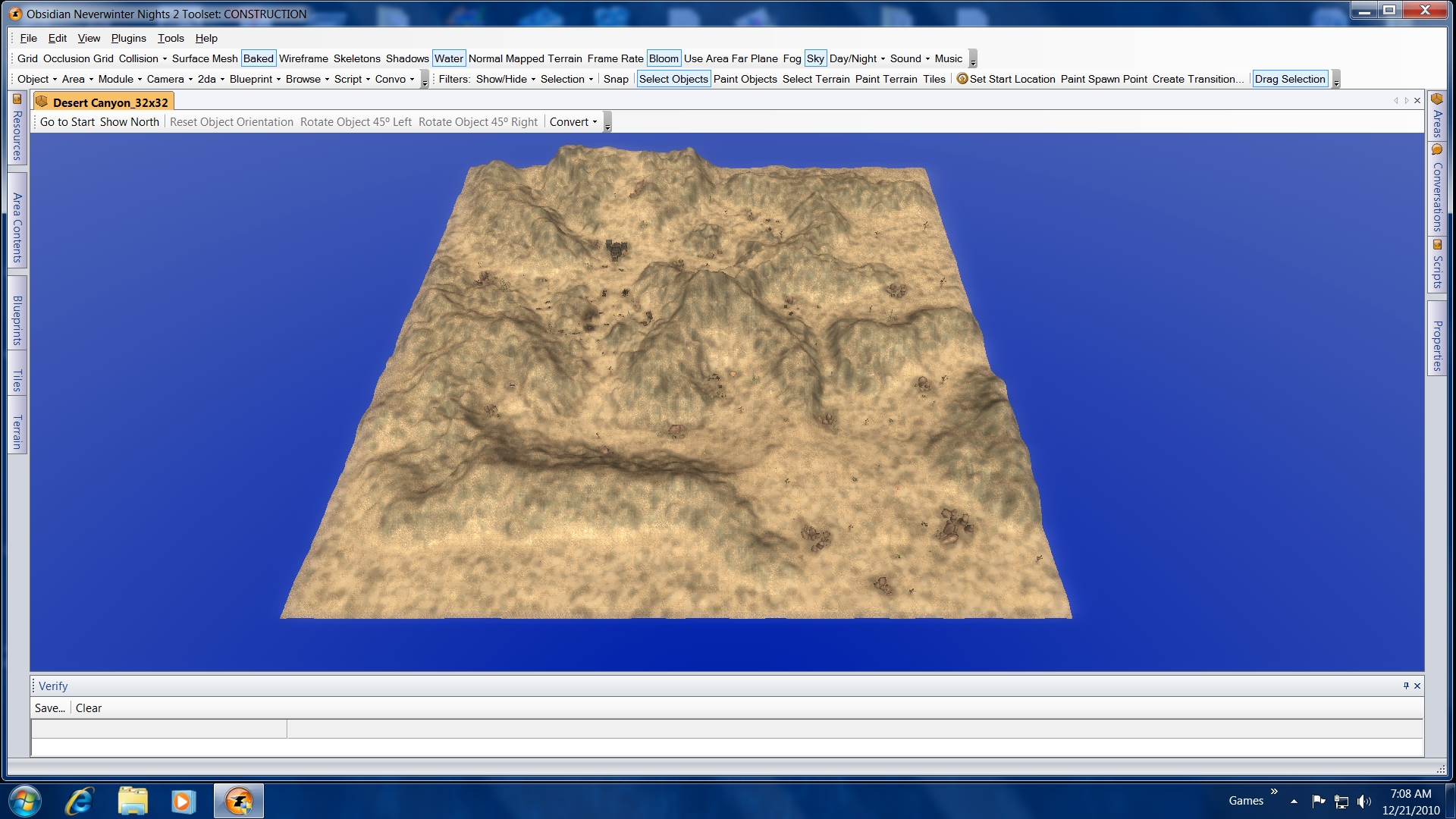This screenshot has width=1456, height=819.
Task: Pin the Verify panel with pushpin icon
Action: [1405, 686]
